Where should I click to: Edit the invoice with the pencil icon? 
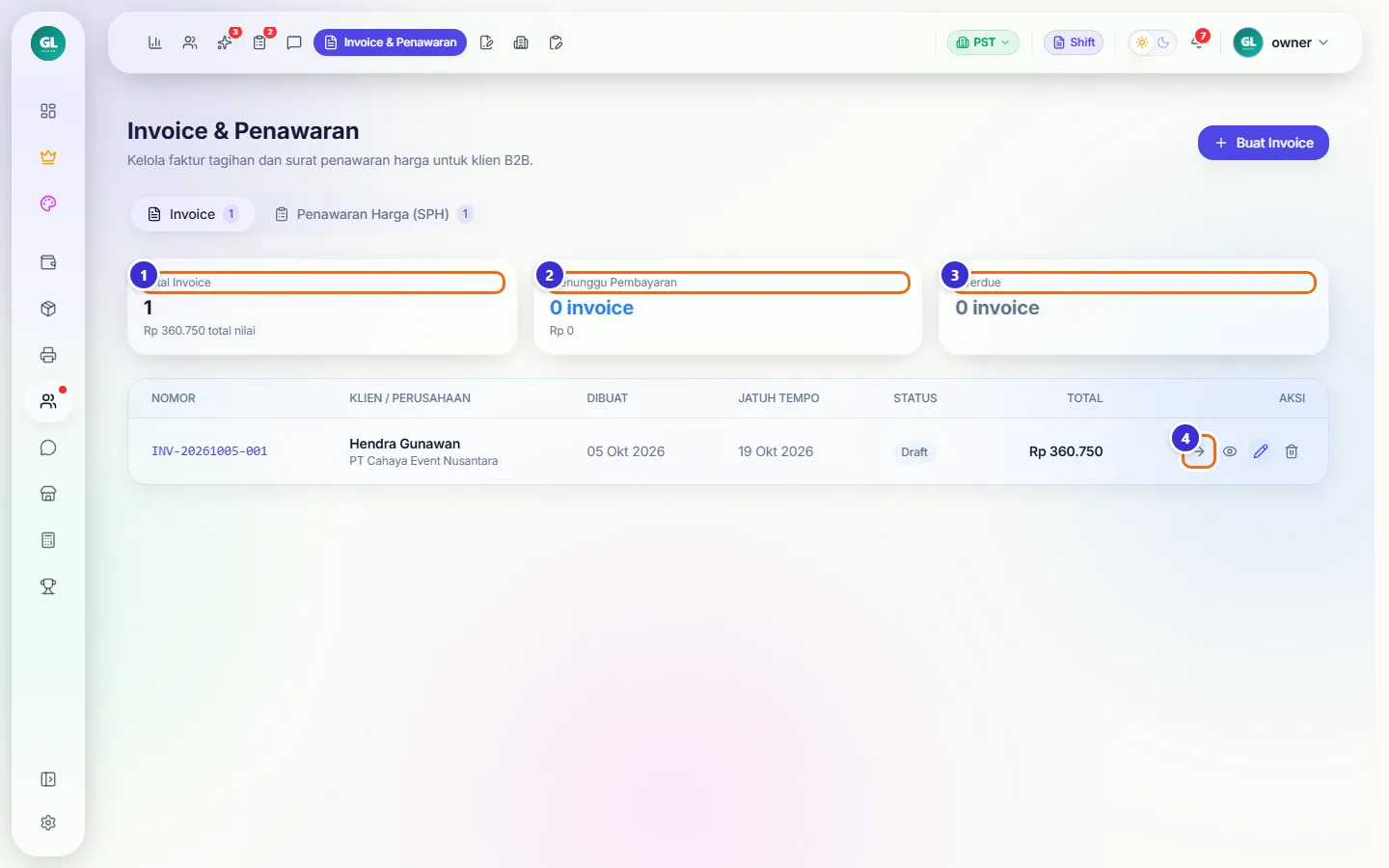1261,451
